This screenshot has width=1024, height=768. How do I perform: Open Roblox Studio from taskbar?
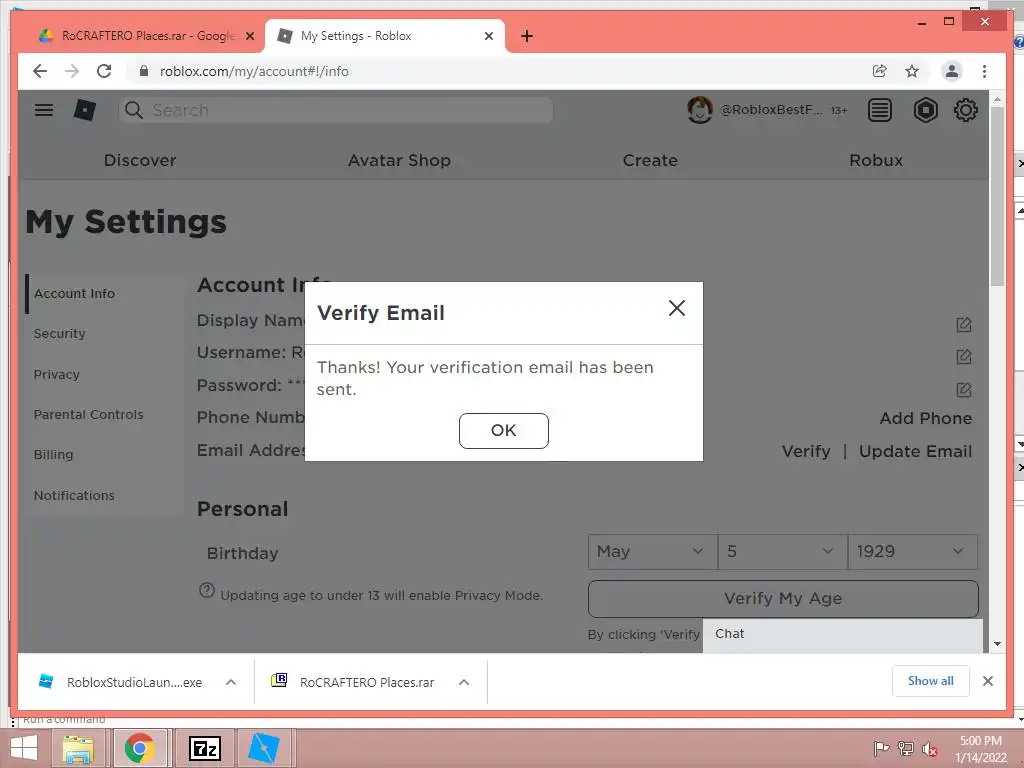coord(264,748)
